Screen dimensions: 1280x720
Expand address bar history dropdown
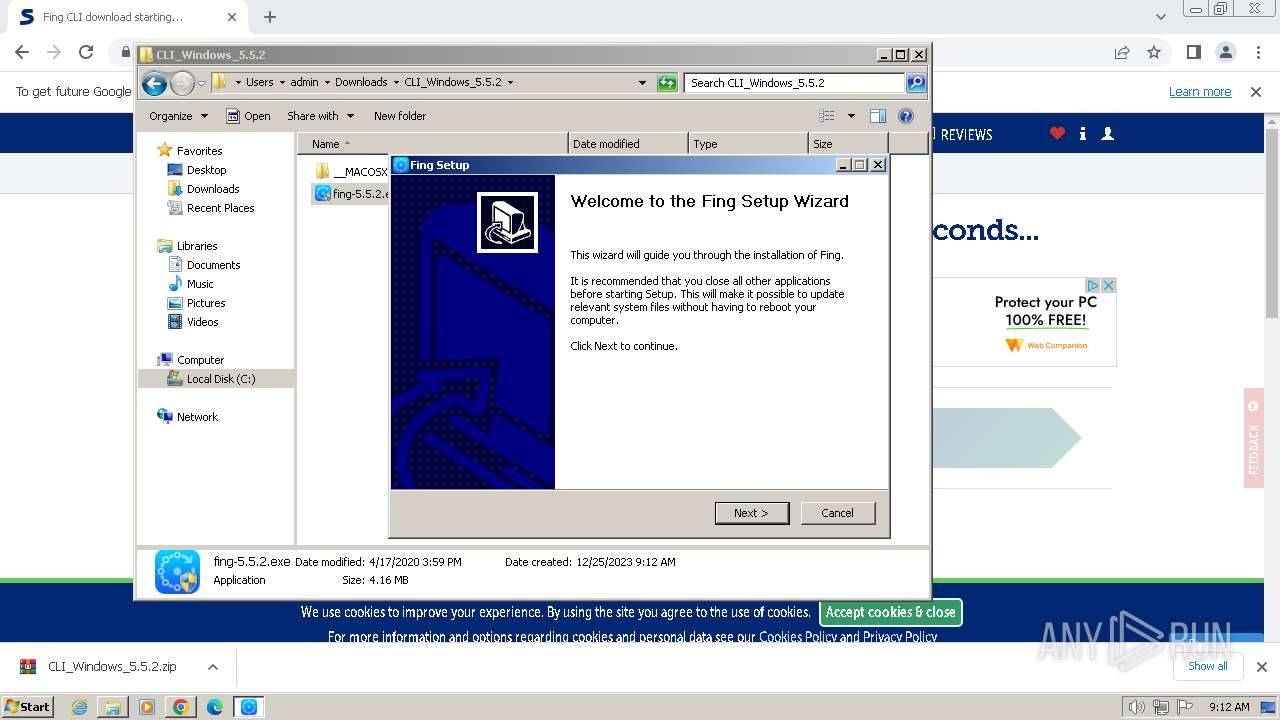(x=642, y=83)
